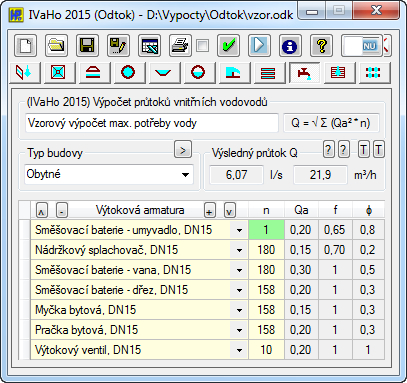Select f value 0,70 in splachovač row
This screenshot has height=383, width=407.
pos(335,250)
